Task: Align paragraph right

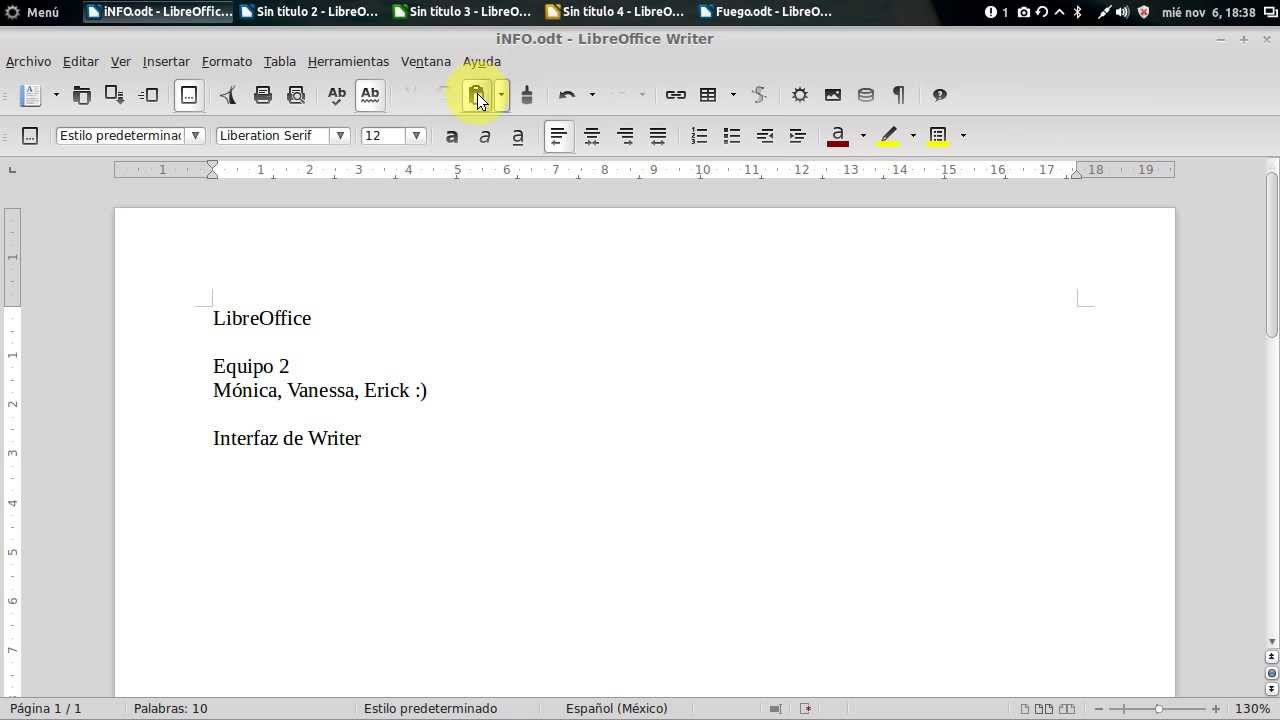Action: [625, 136]
